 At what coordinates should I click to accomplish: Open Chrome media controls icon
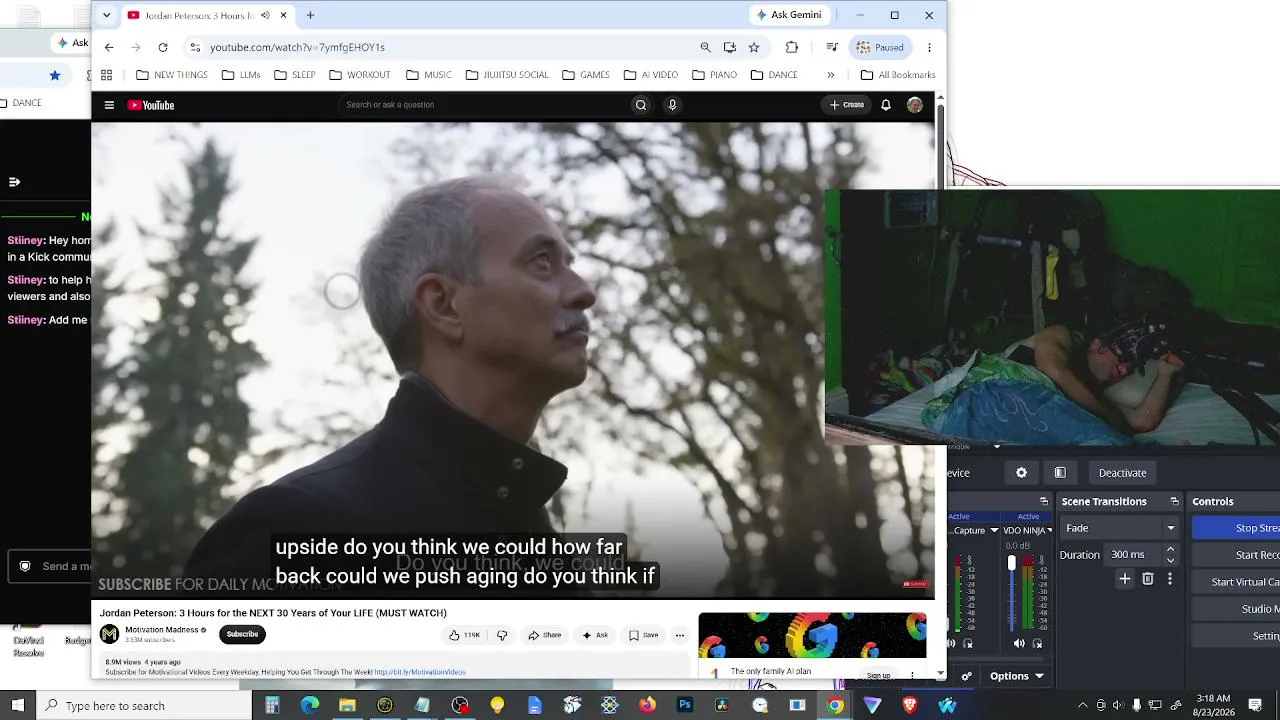pos(832,47)
